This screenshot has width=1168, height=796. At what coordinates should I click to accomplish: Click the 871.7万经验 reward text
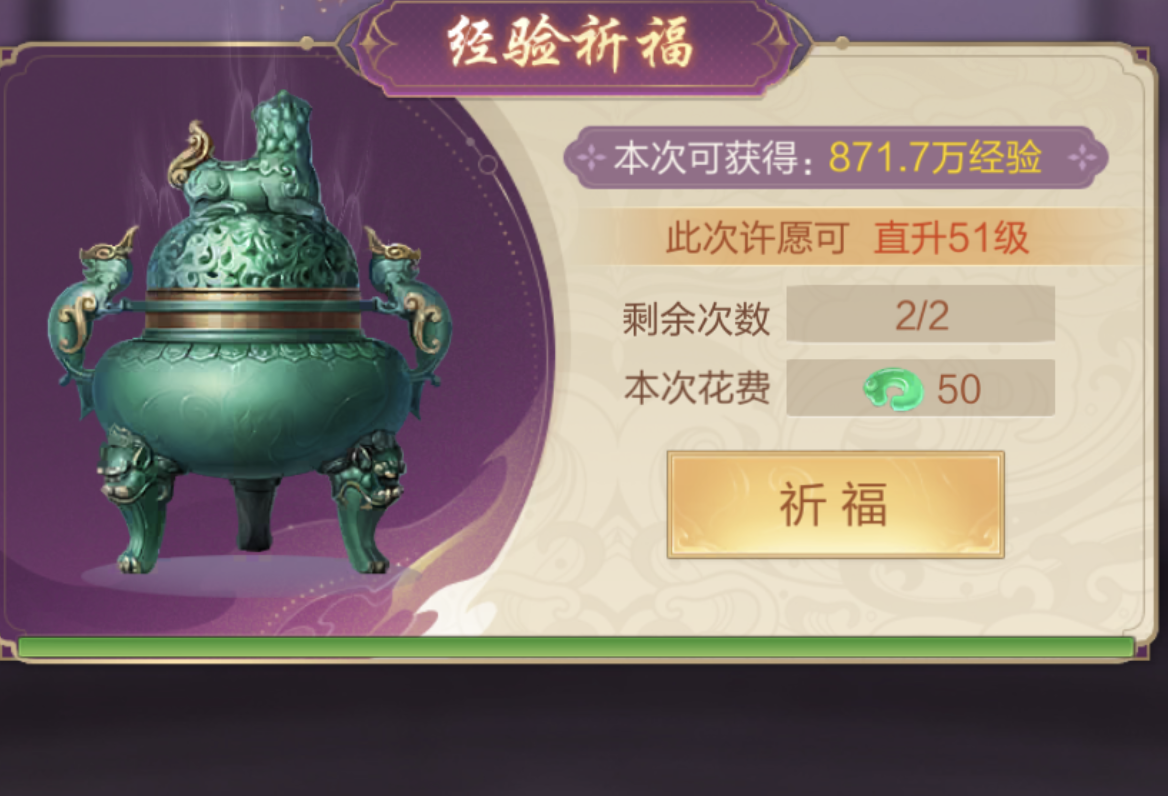pyautogui.click(x=935, y=158)
